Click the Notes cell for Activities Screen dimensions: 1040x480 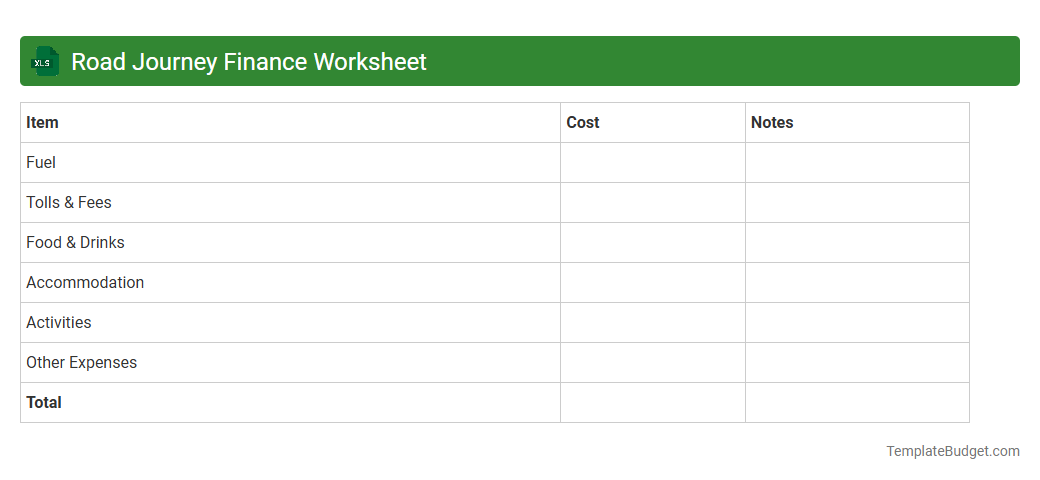pyautogui.click(x=857, y=323)
